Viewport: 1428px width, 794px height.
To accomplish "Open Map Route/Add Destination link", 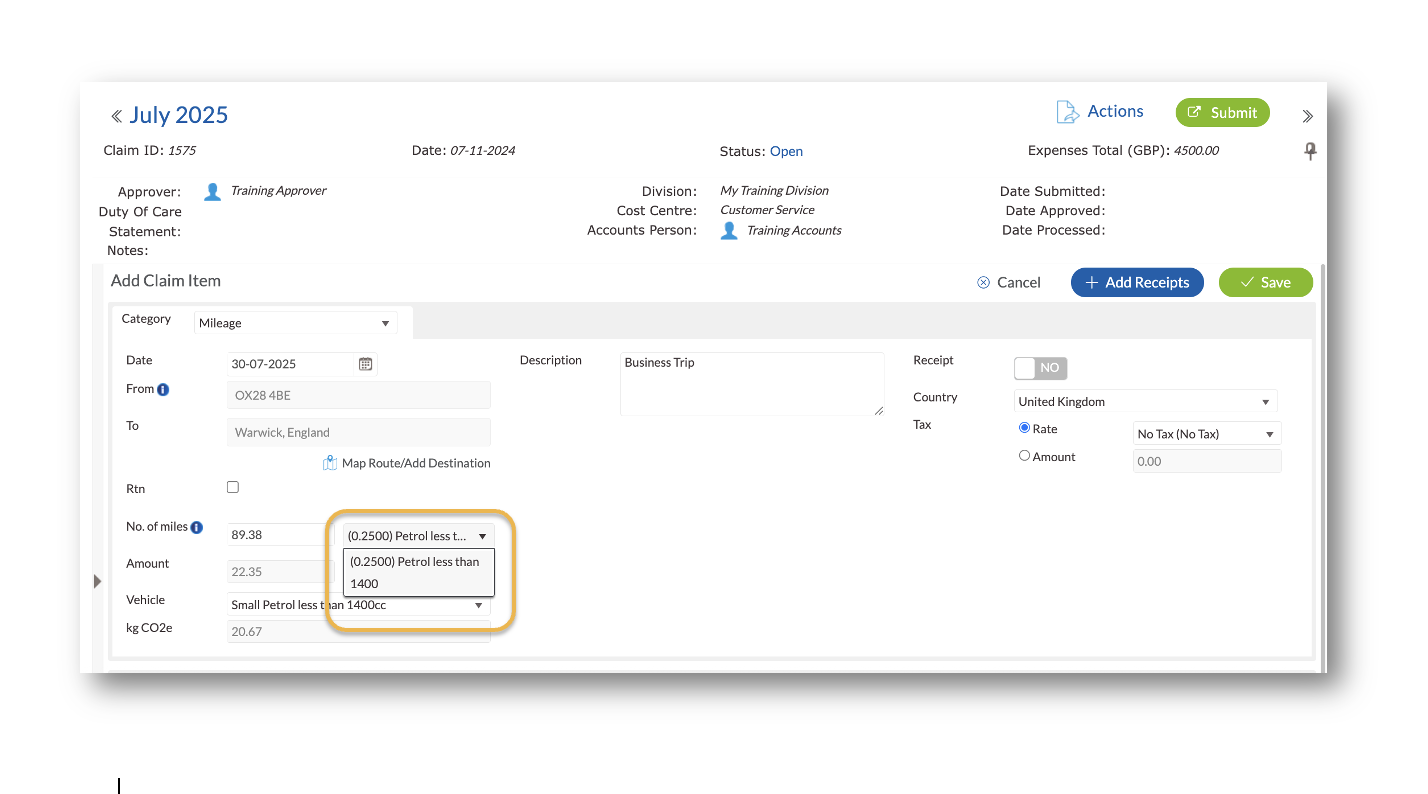I will click(x=416, y=463).
